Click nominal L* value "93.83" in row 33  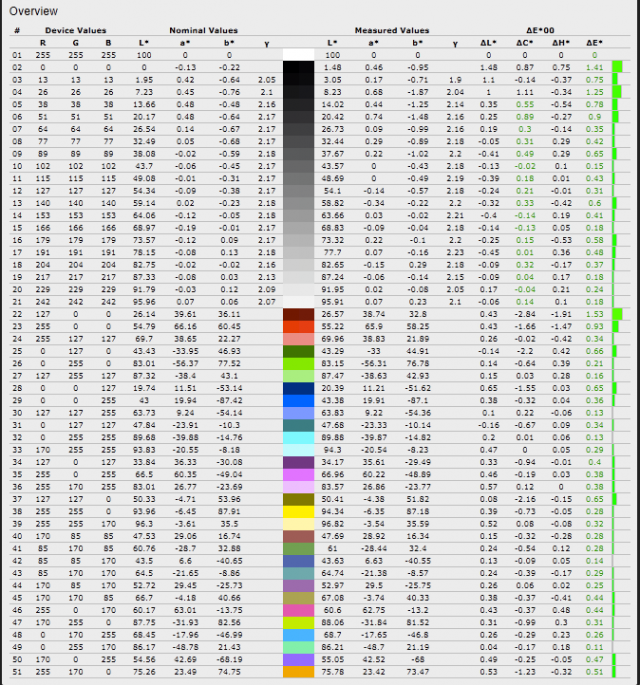coord(143,450)
